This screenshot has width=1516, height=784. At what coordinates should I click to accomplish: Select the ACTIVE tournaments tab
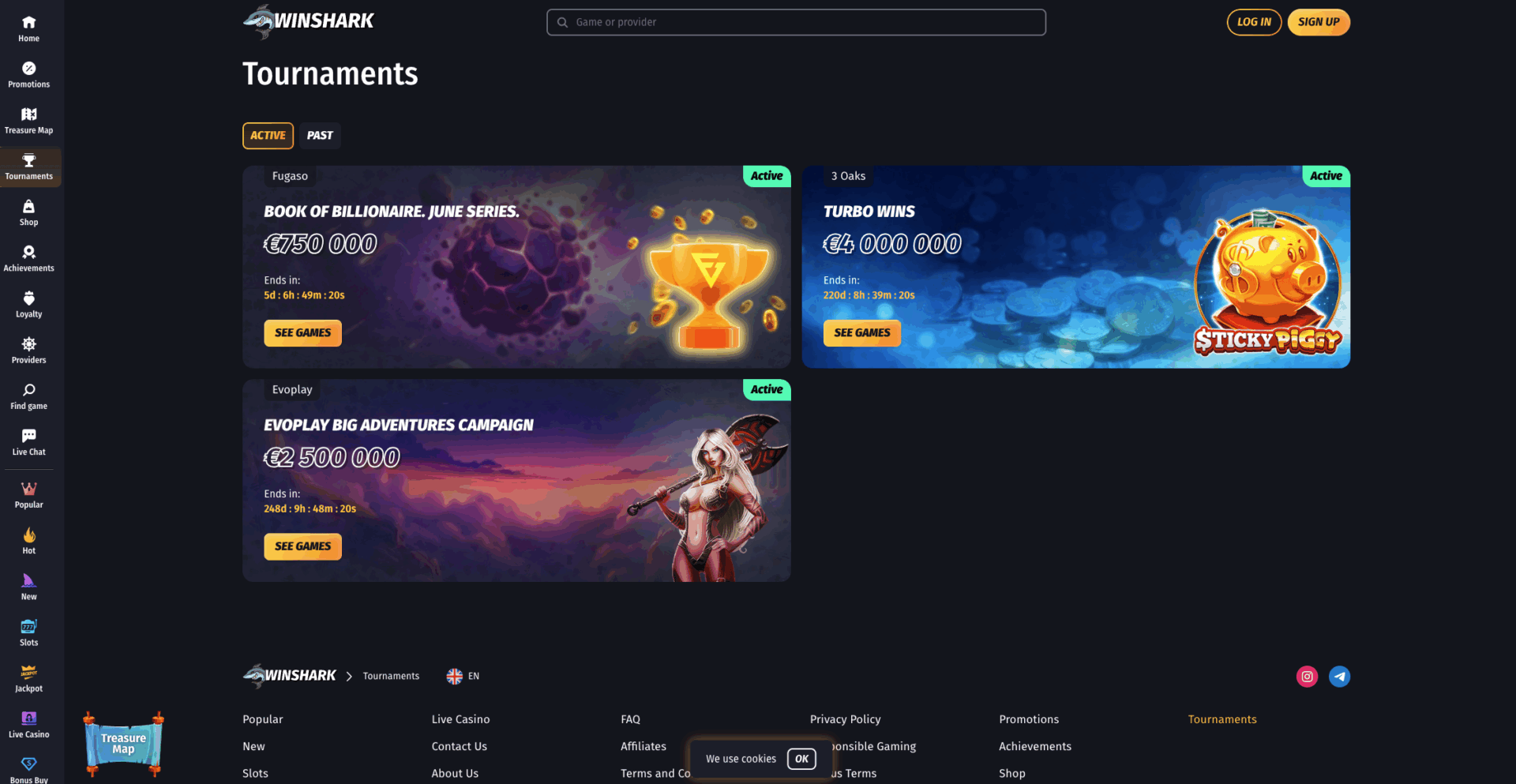(x=268, y=136)
